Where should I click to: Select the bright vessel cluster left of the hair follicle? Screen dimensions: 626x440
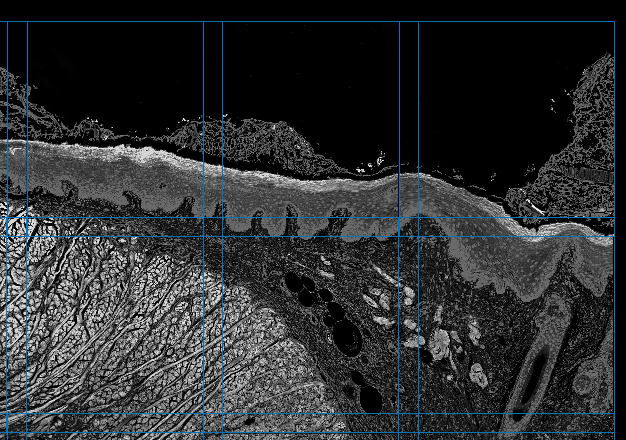pyautogui.click(x=477, y=375)
